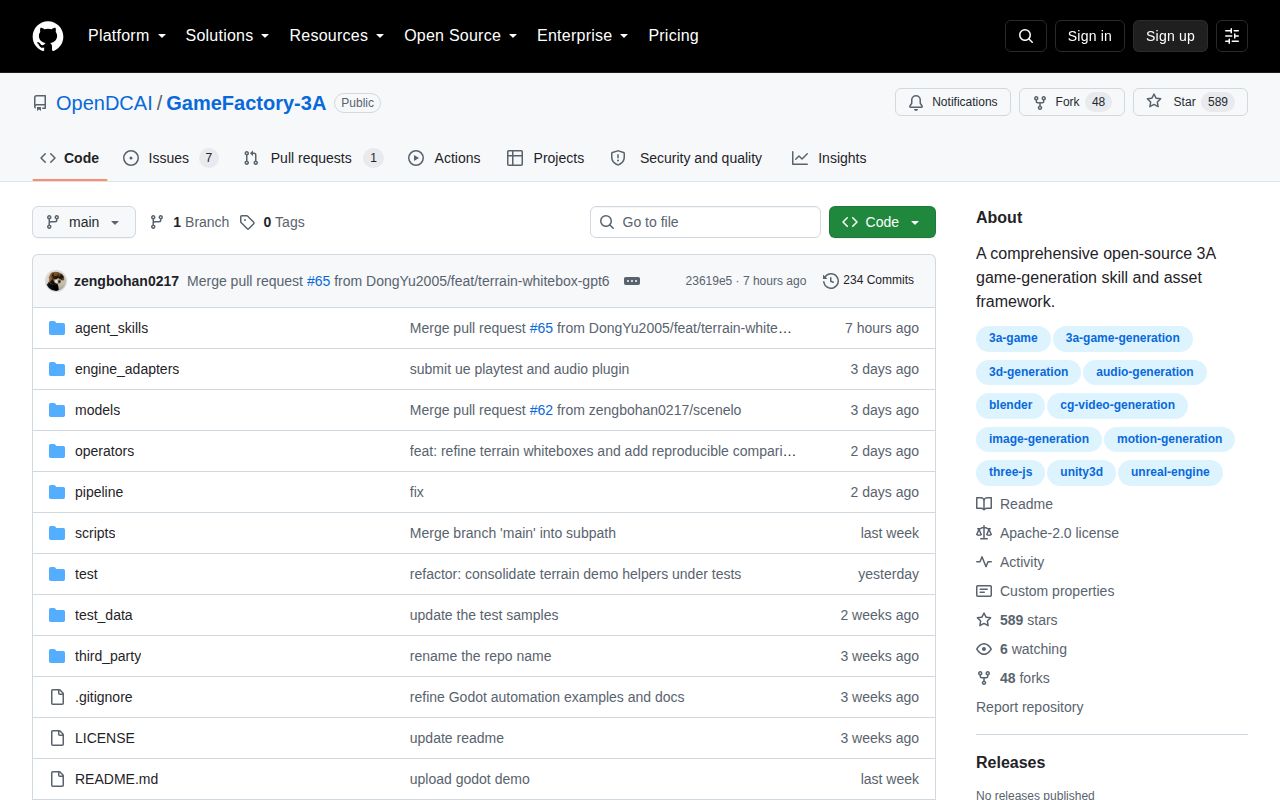Screen dimensions: 1280x800
Task: Open the unreal-engine topic tag
Action: [1170, 472]
